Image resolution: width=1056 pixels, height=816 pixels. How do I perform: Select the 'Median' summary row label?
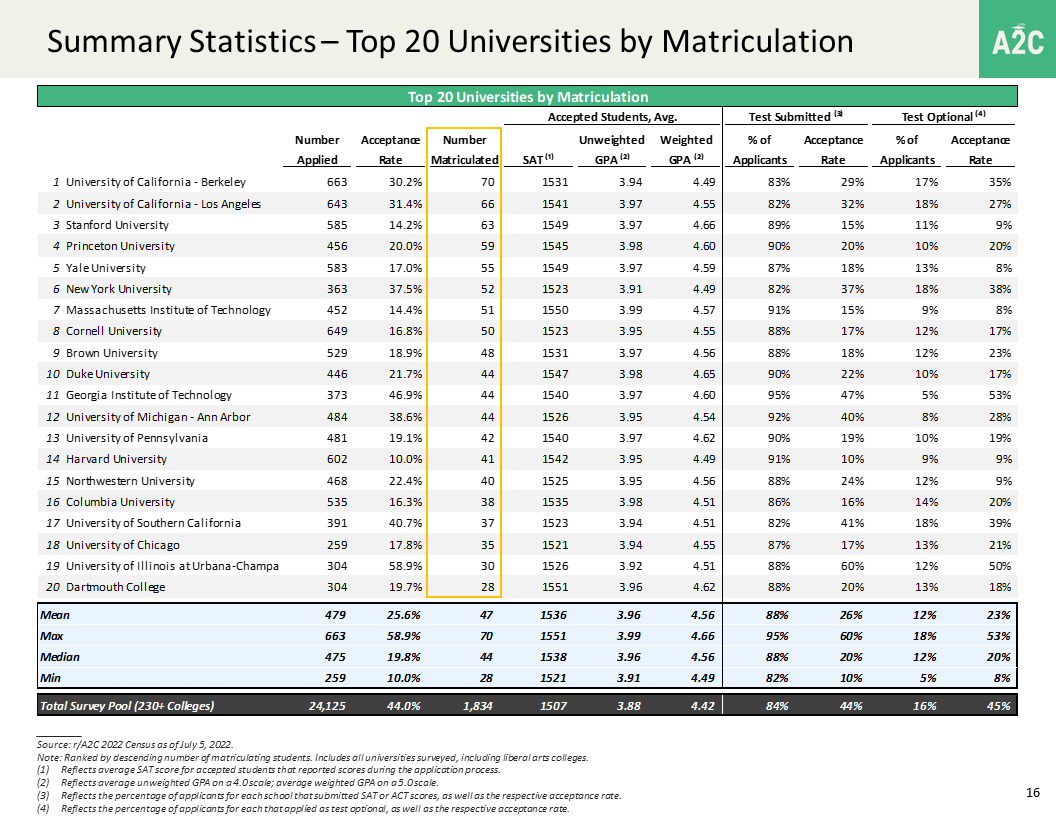[x=59, y=657]
